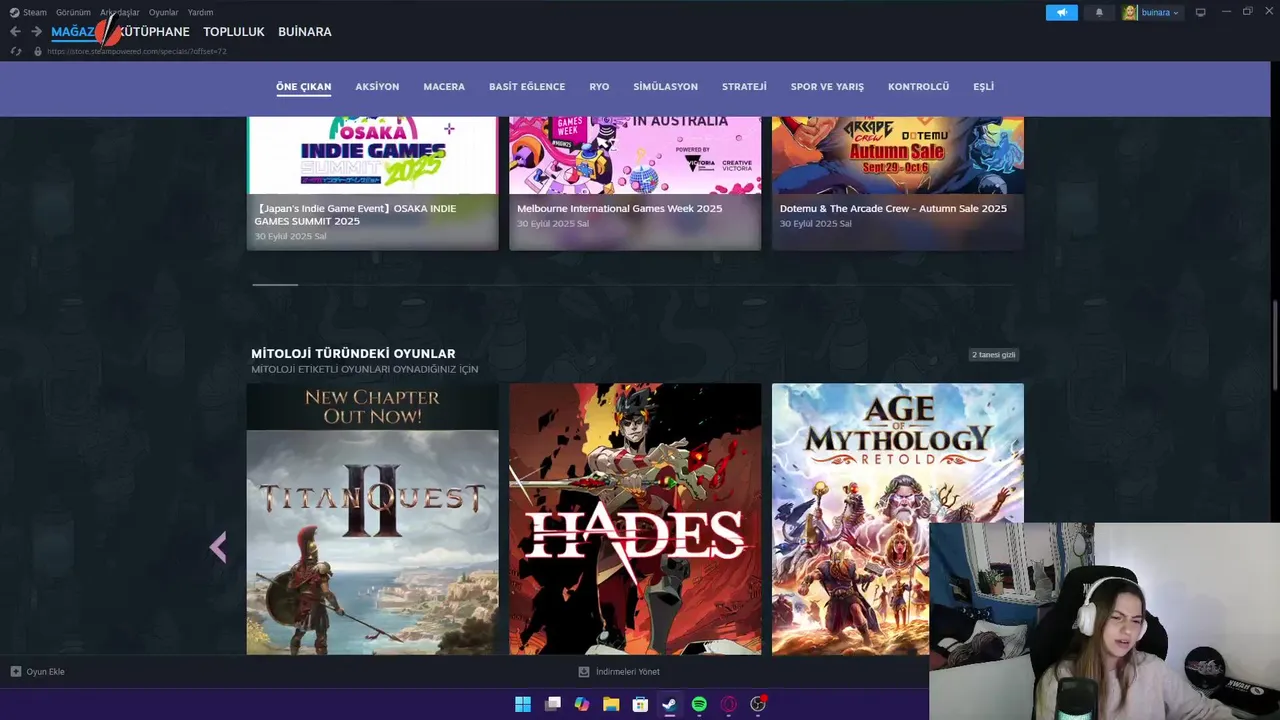Image resolution: width=1280 pixels, height=720 pixels.
Task: Click the buinara profile avatar
Action: point(1130,13)
